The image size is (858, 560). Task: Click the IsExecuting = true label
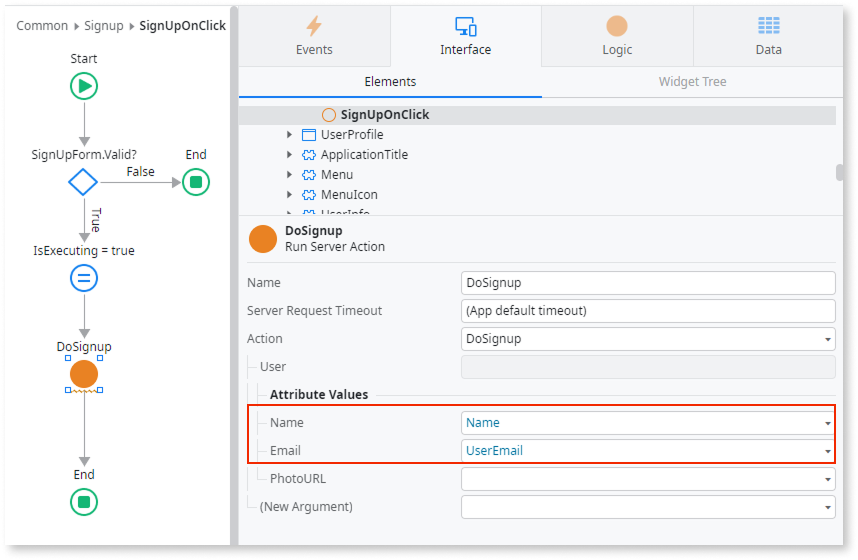[84, 251]
